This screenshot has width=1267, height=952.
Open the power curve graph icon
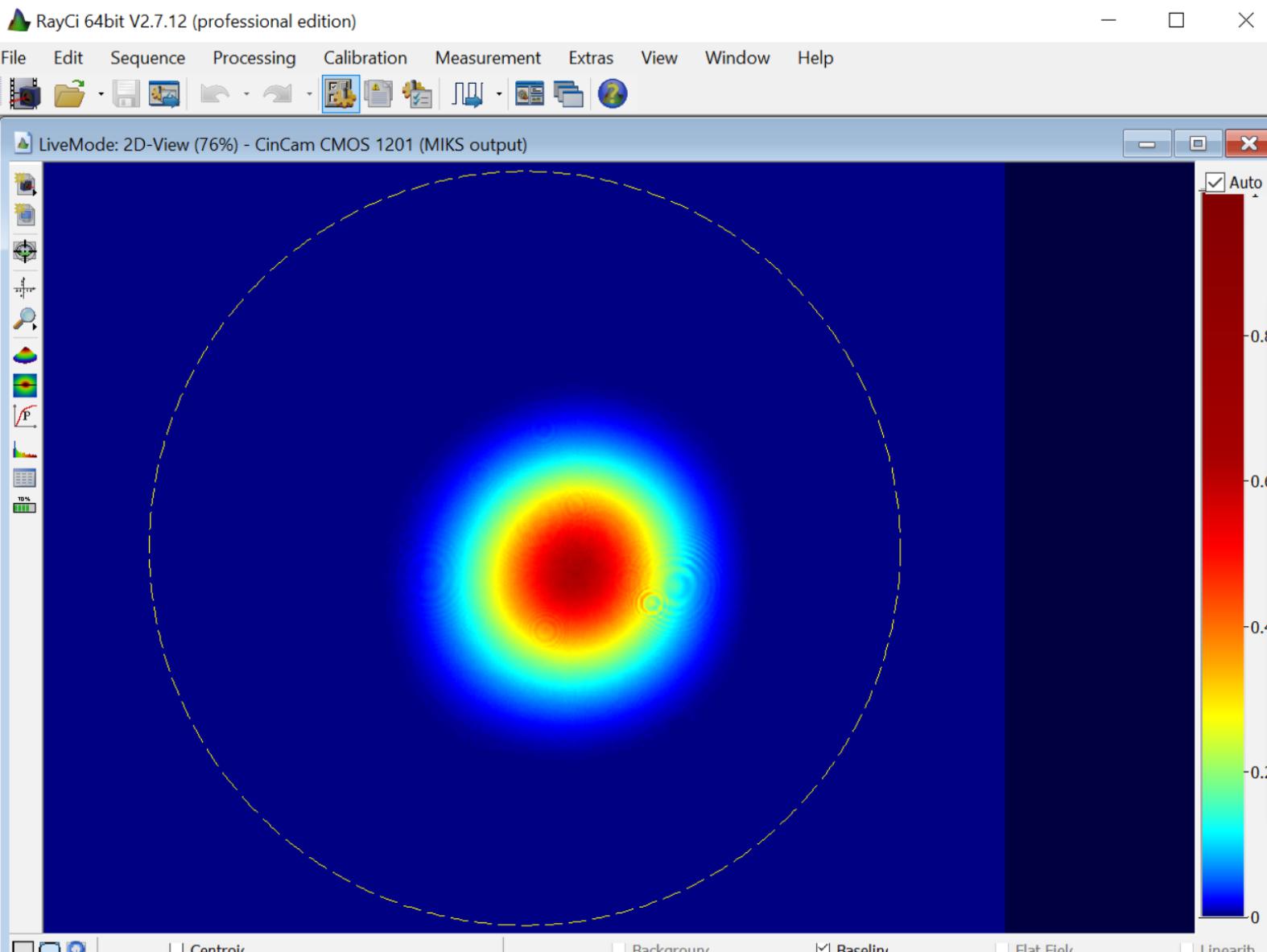25,416
